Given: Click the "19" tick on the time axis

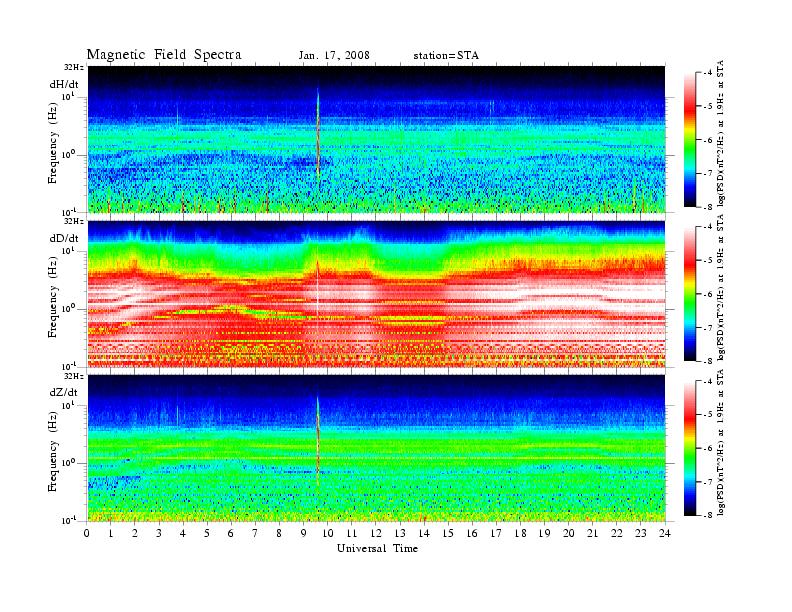Looking at the screenshot, I should (544, 533).
